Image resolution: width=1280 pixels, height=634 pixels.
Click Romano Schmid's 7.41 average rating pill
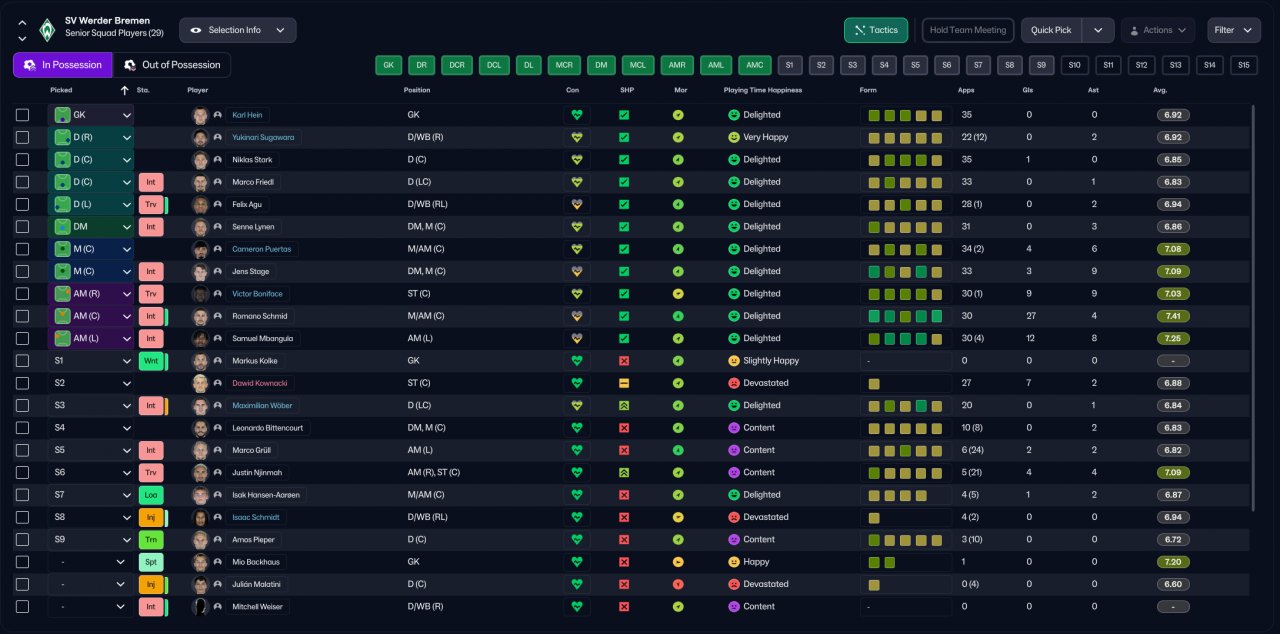point(1173,316)
